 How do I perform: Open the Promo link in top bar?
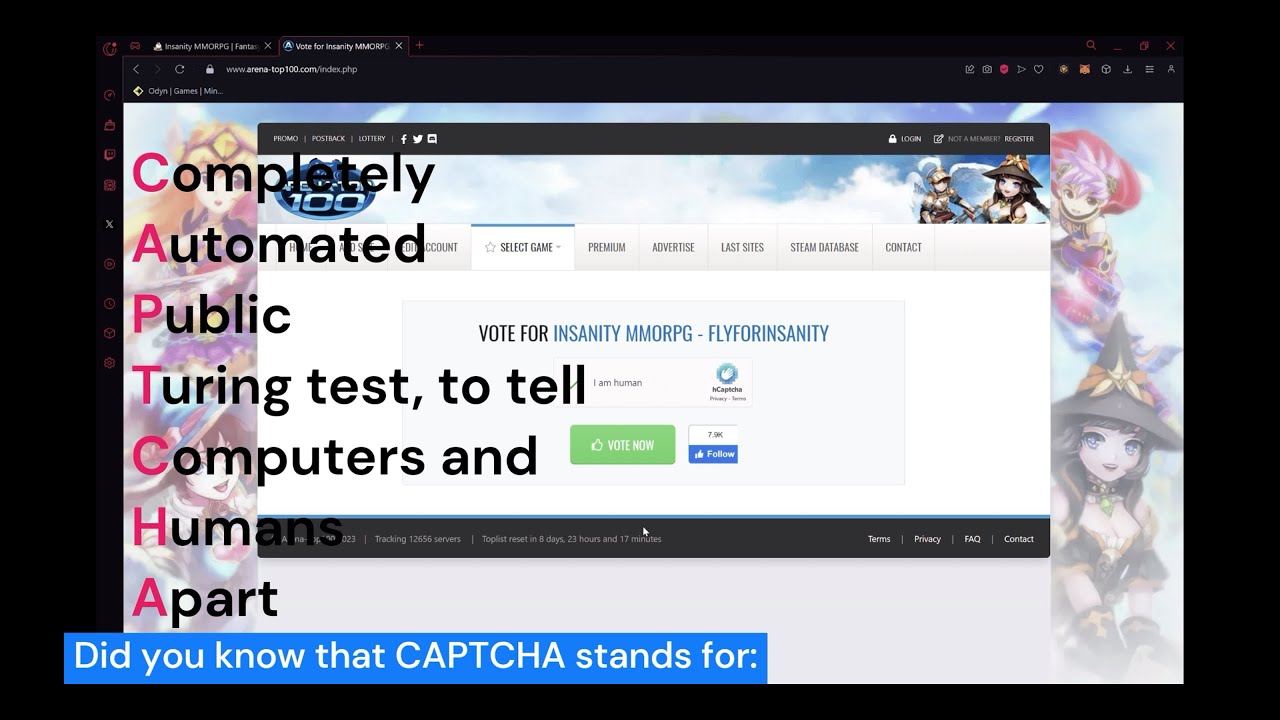tap(286, 139)
